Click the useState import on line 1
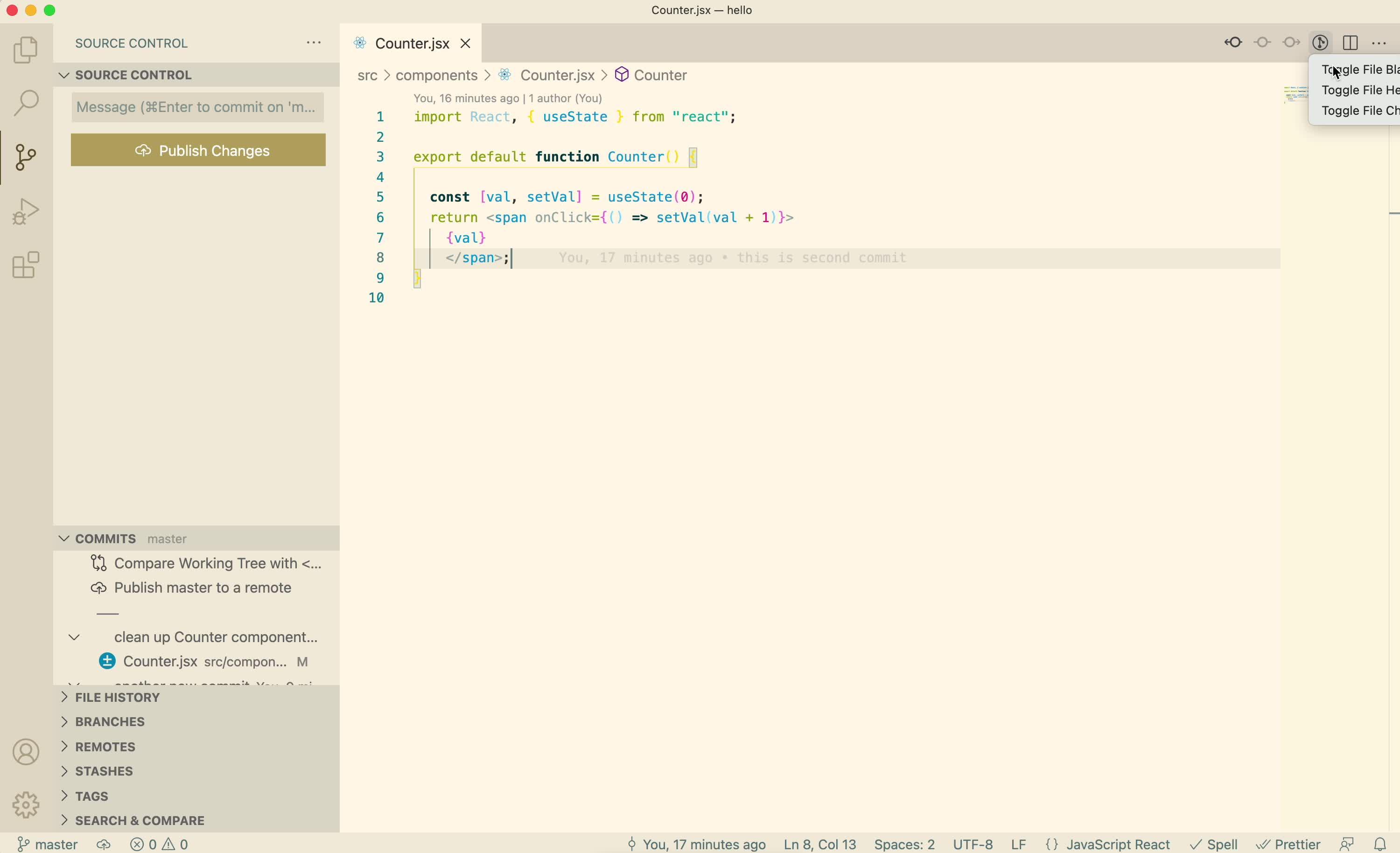The height and width of the screenshot is (853, 1400). click(575, 118)
